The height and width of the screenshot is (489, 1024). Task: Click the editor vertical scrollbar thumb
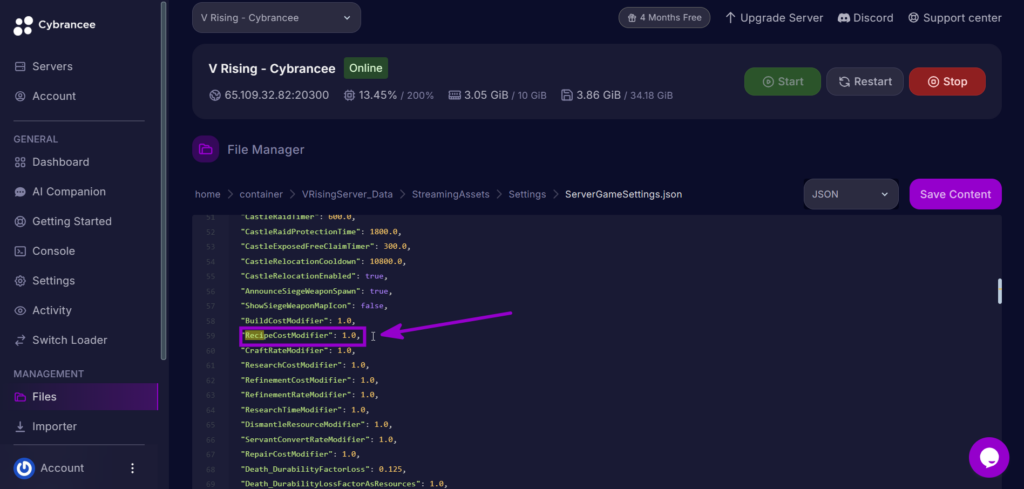pos(999,291)
